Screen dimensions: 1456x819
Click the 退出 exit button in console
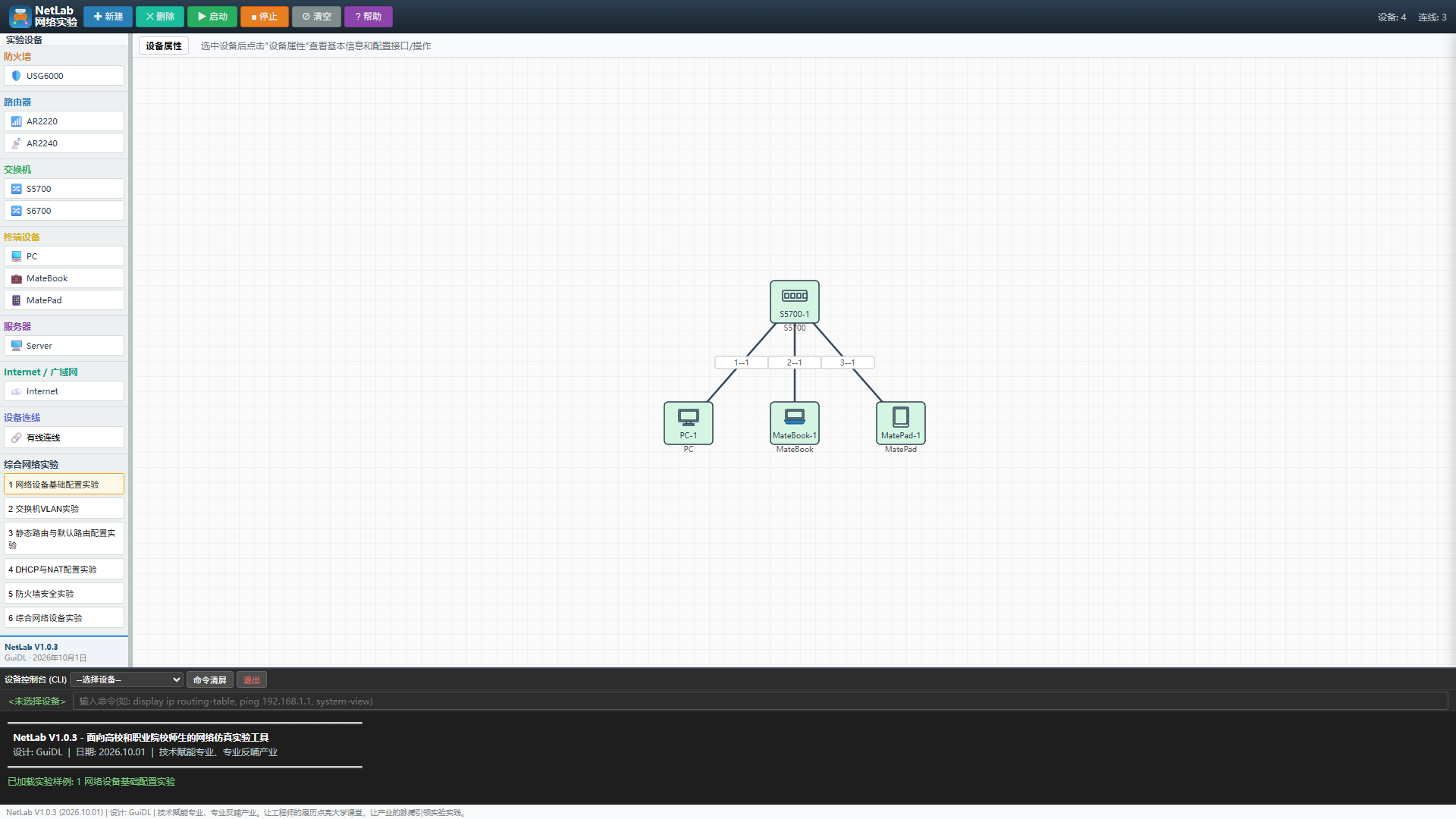(252, 679)
